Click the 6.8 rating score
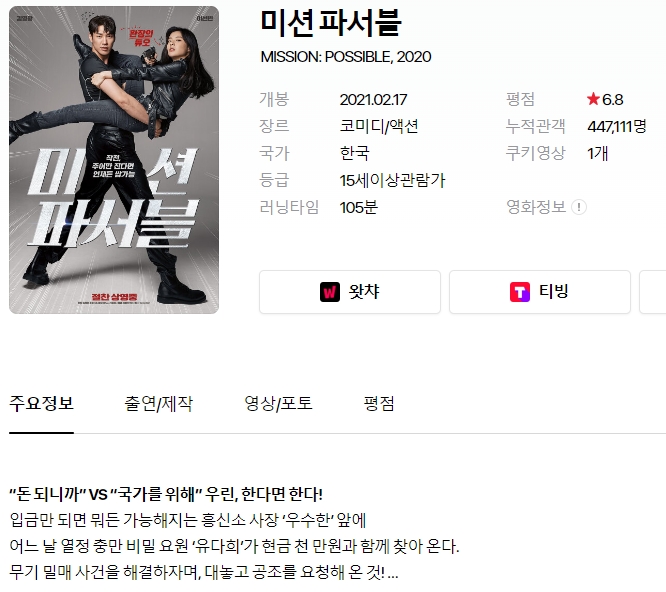This screenshot has width=666, height=592. pos(612,100)
